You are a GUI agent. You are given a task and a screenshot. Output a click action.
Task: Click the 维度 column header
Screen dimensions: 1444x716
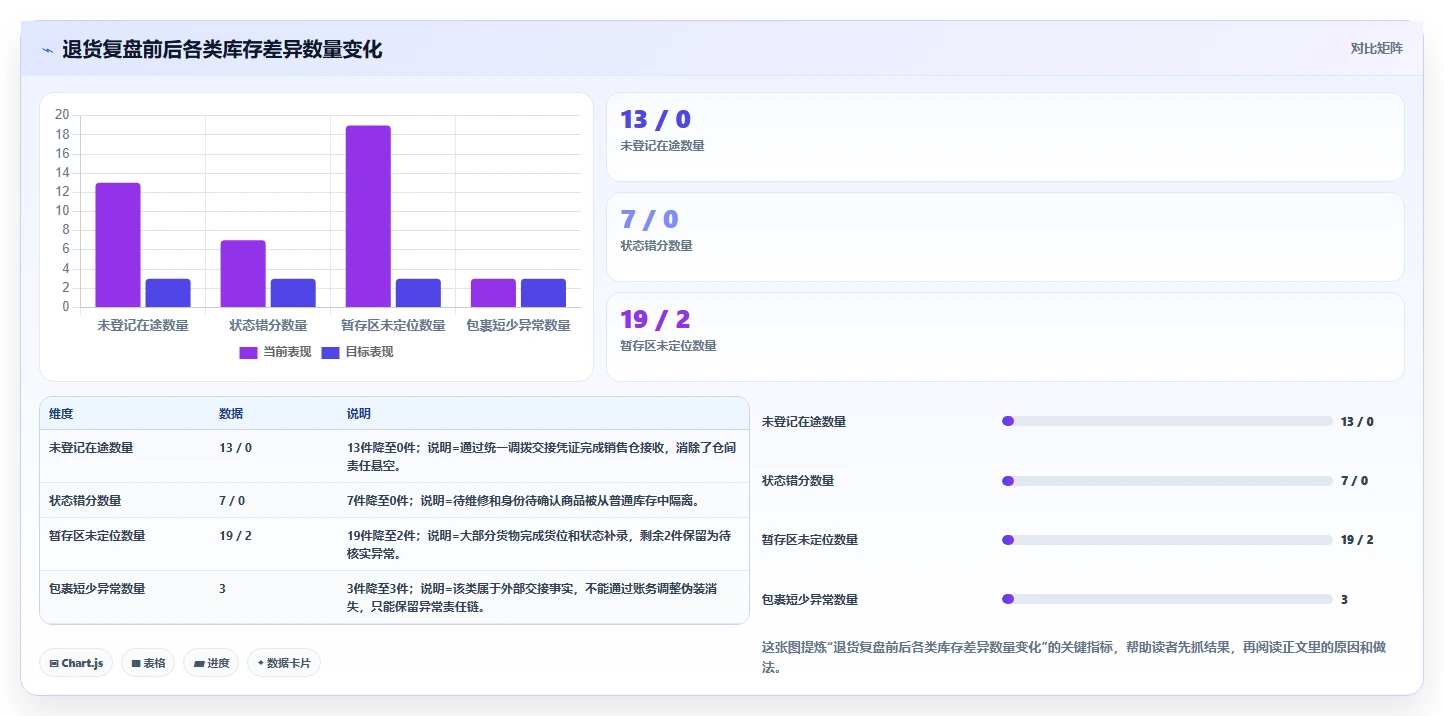click(61, 414)
